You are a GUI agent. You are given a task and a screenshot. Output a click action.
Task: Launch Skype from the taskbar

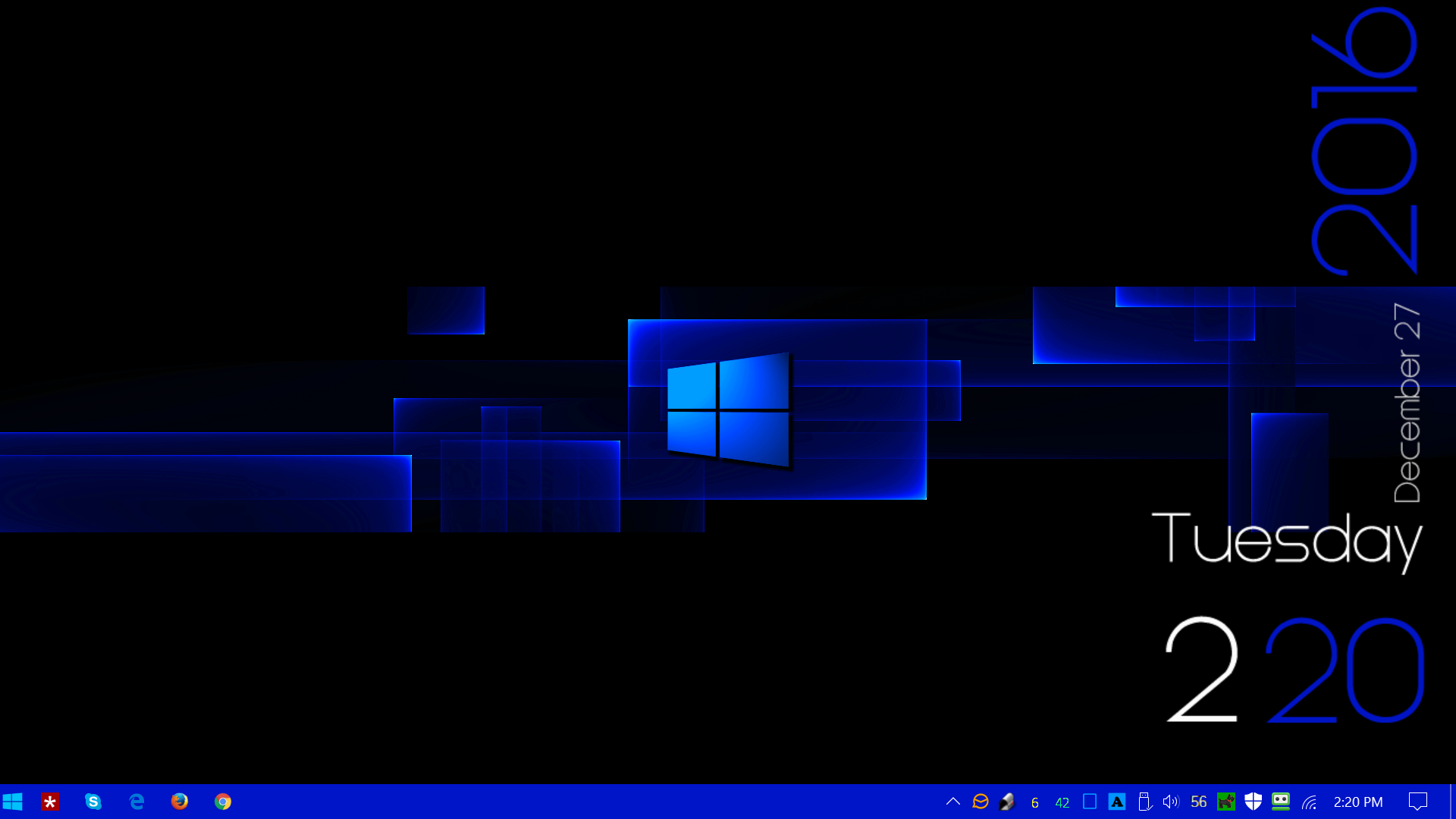point(93,802)
